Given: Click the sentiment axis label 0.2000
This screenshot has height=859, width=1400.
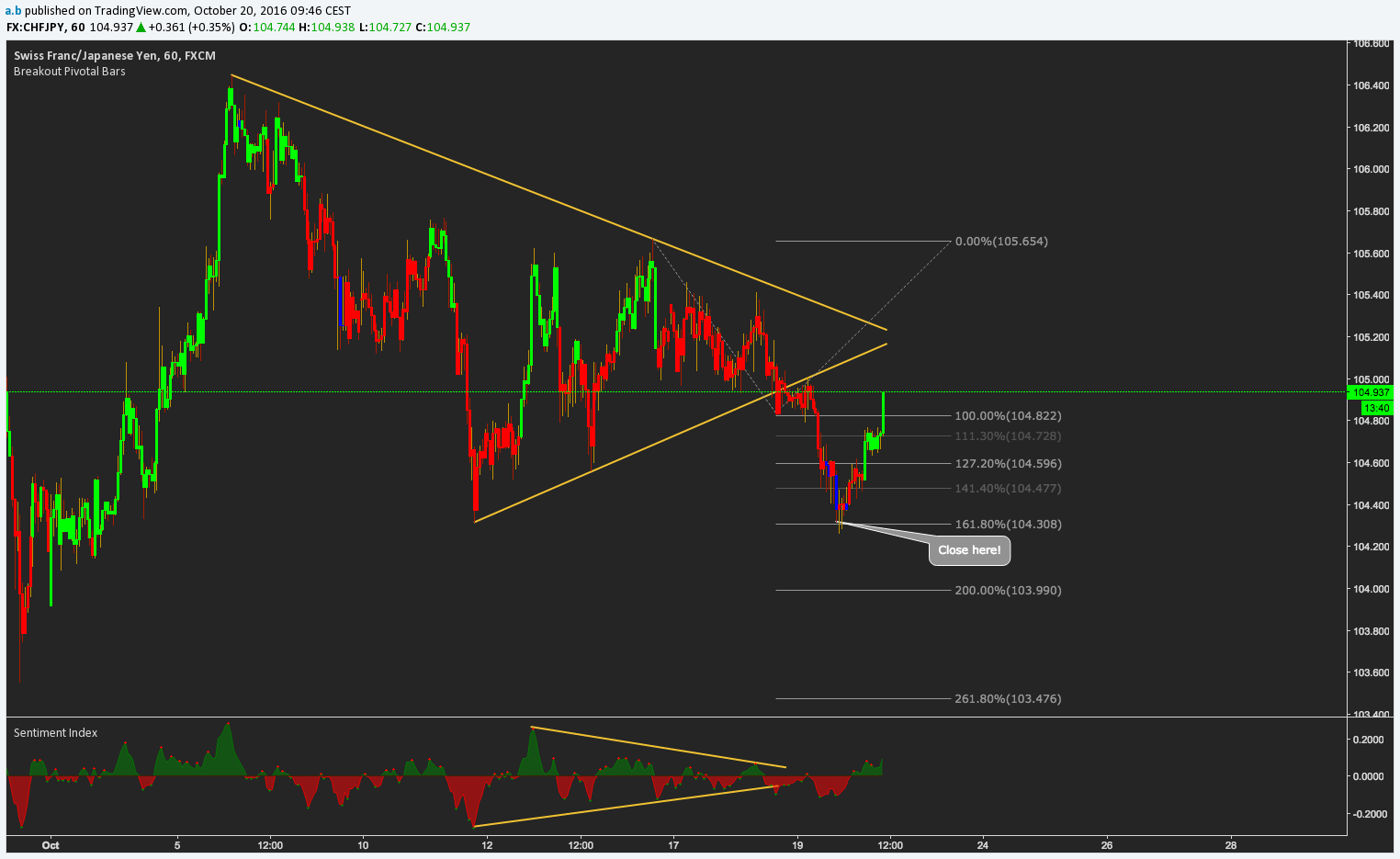Looking at the screenshot, I should pyautogui.click(x=1370, y=740).
